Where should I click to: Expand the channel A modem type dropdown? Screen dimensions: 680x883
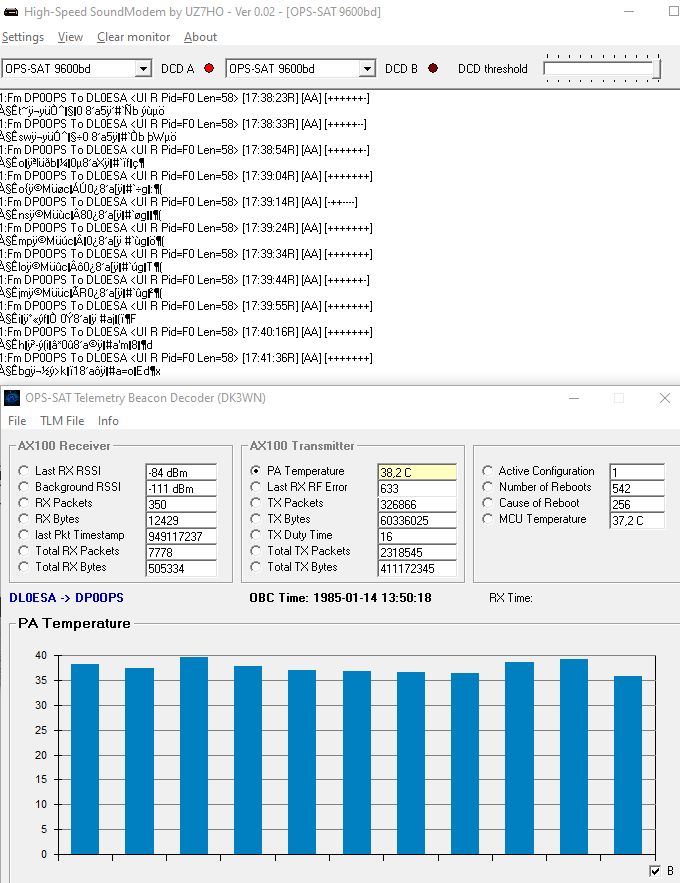tap(143, 69)
